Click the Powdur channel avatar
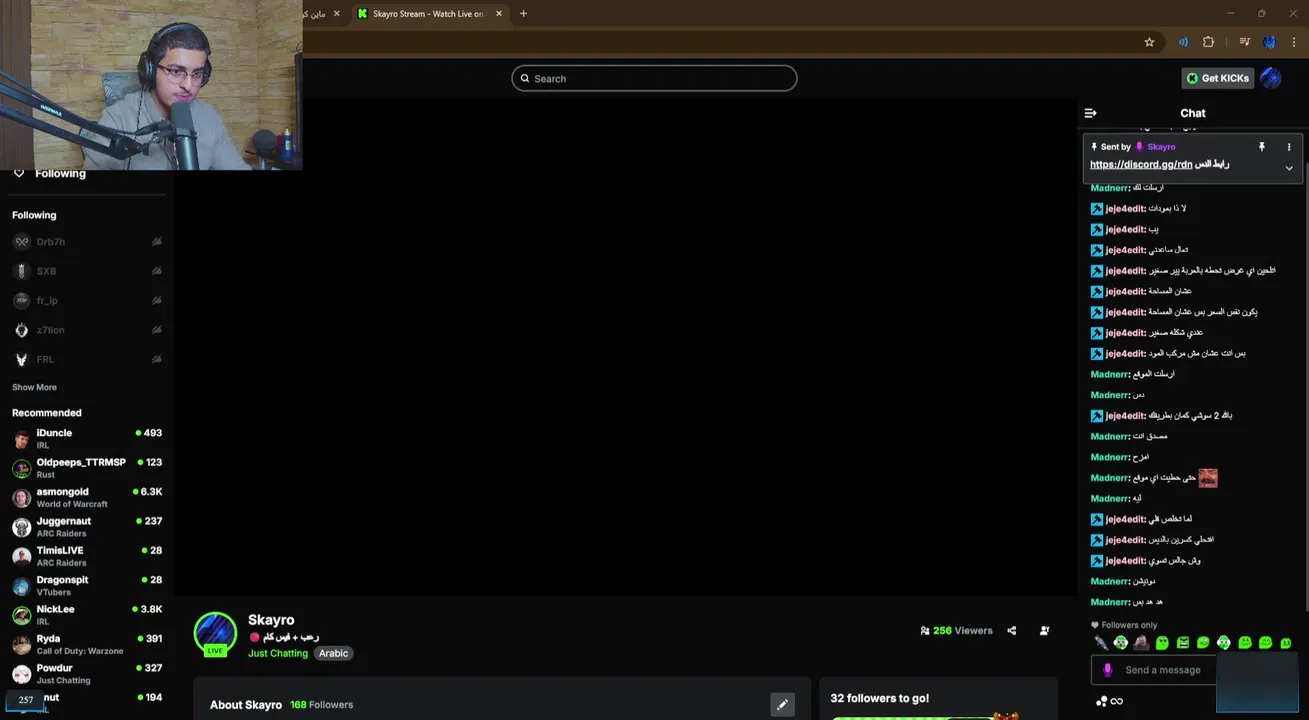The height and width of the screenshot is (720, 1309). 21,674
